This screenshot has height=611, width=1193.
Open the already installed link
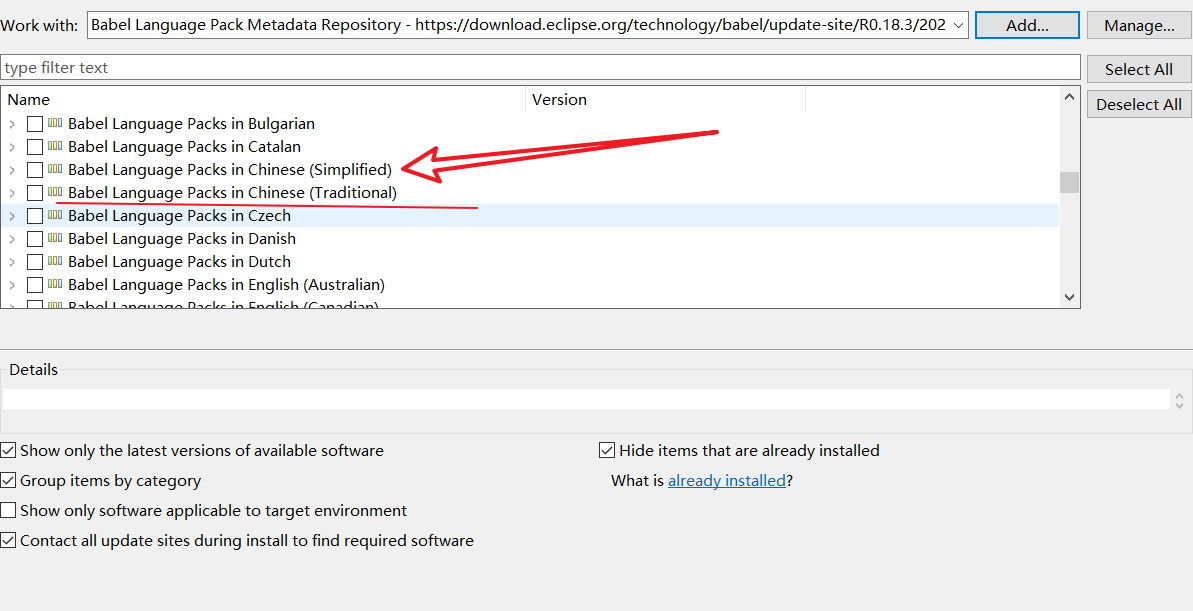point(727,481)
